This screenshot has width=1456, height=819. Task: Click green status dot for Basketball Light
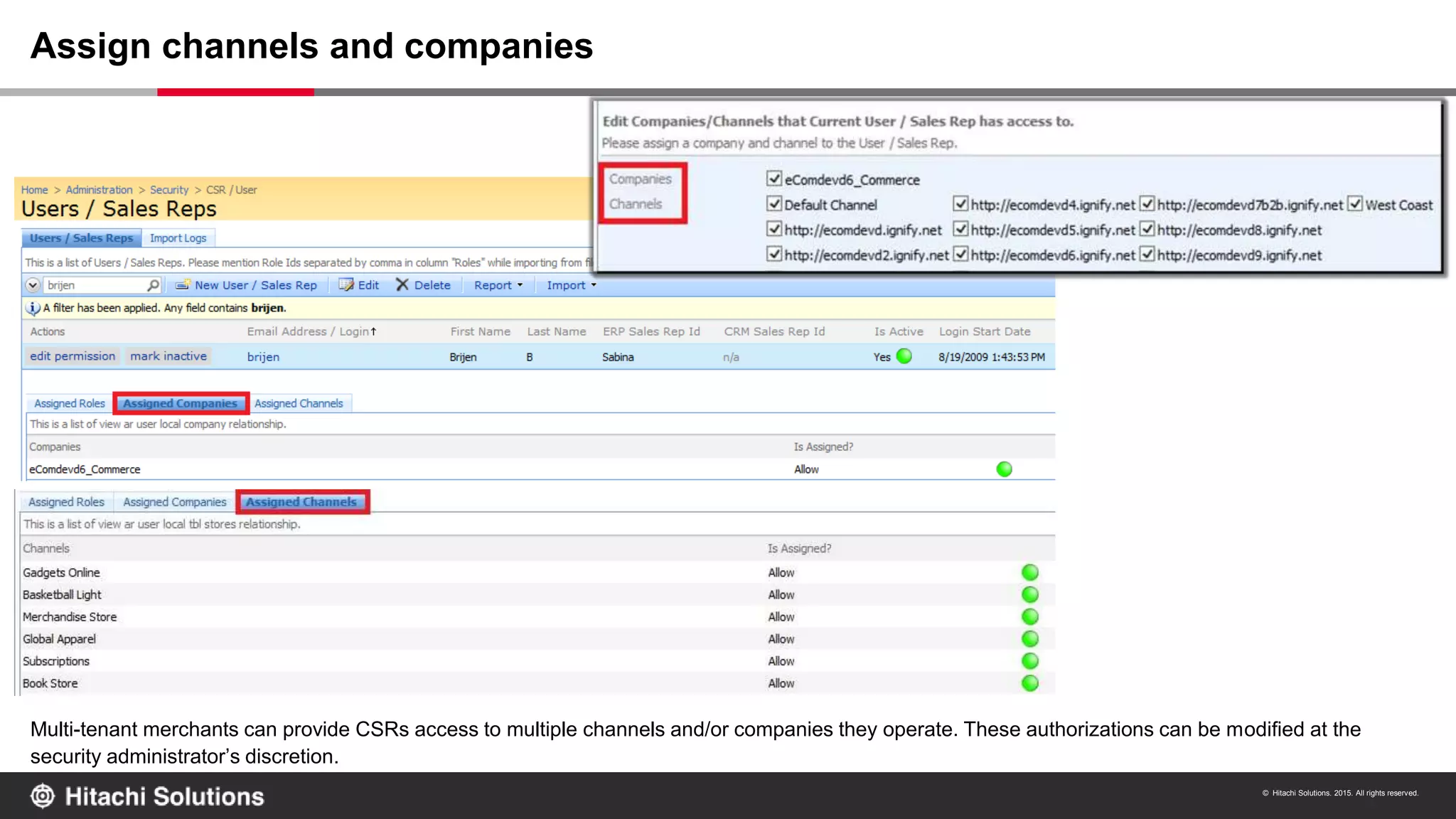point(1030,594)
